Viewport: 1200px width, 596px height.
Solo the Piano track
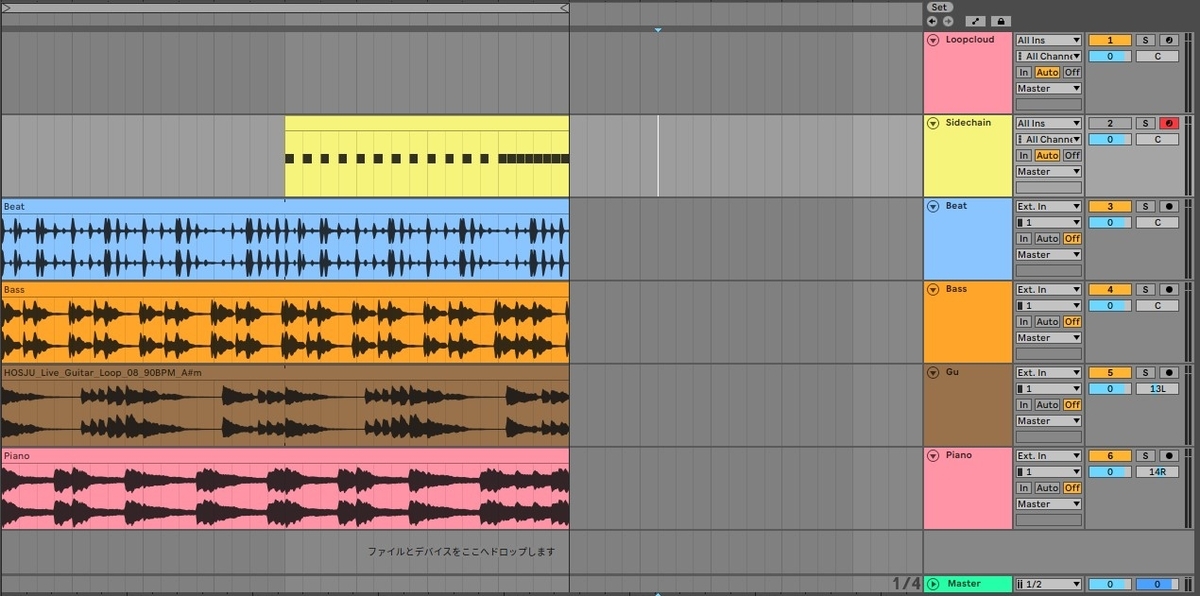(1146, 455)
